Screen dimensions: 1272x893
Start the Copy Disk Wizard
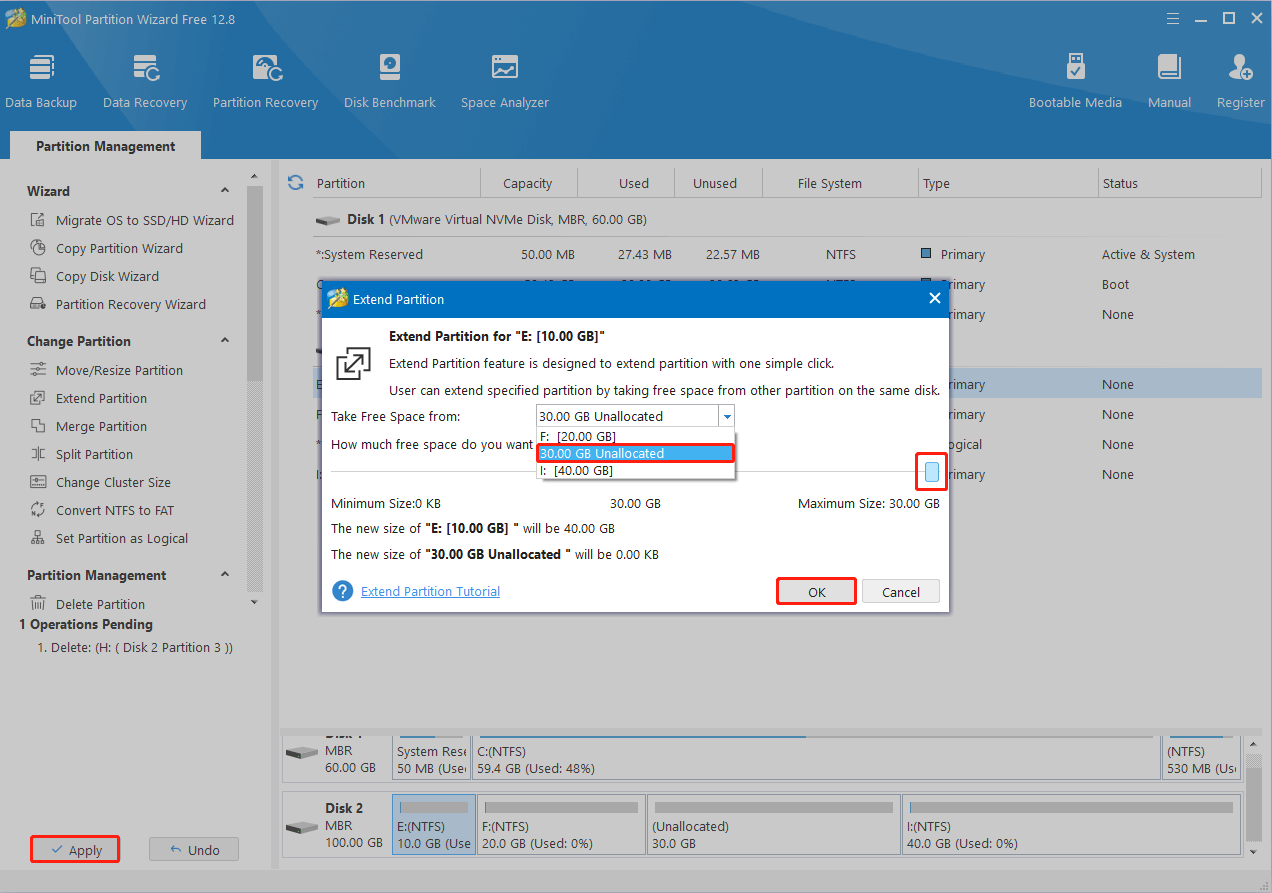pos(107,276)
